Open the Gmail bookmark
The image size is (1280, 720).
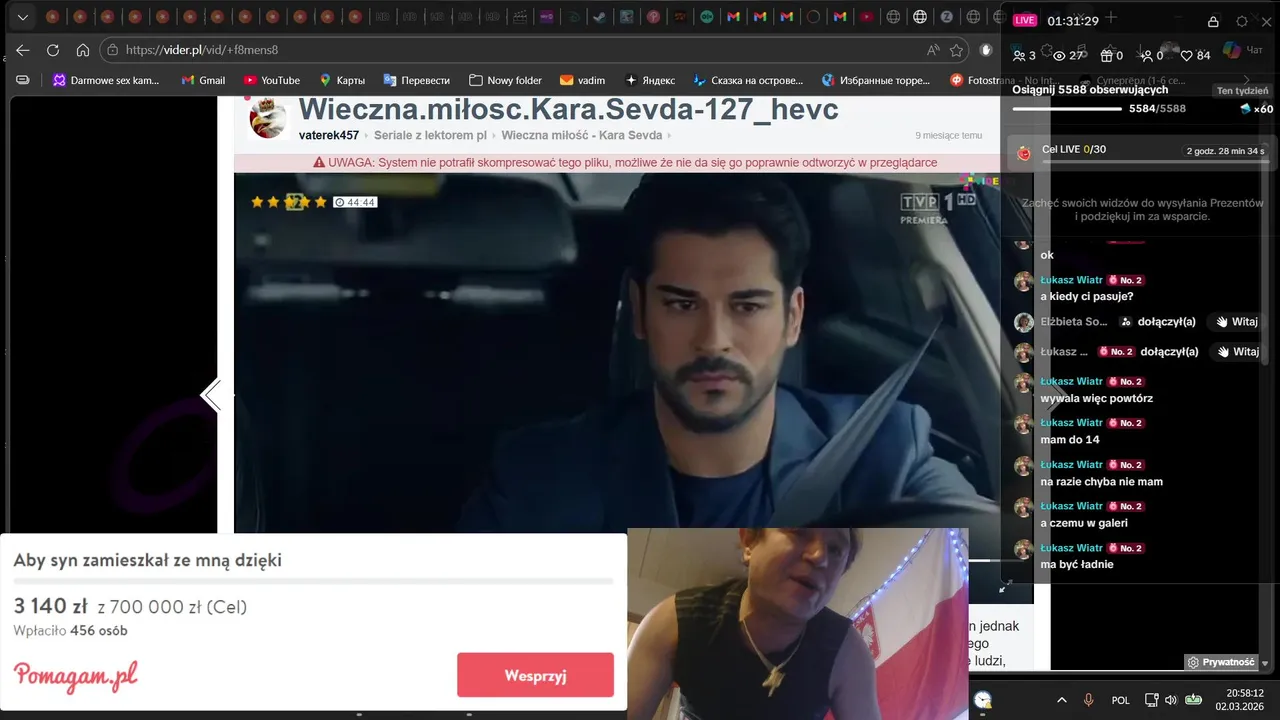coord(203,80)
